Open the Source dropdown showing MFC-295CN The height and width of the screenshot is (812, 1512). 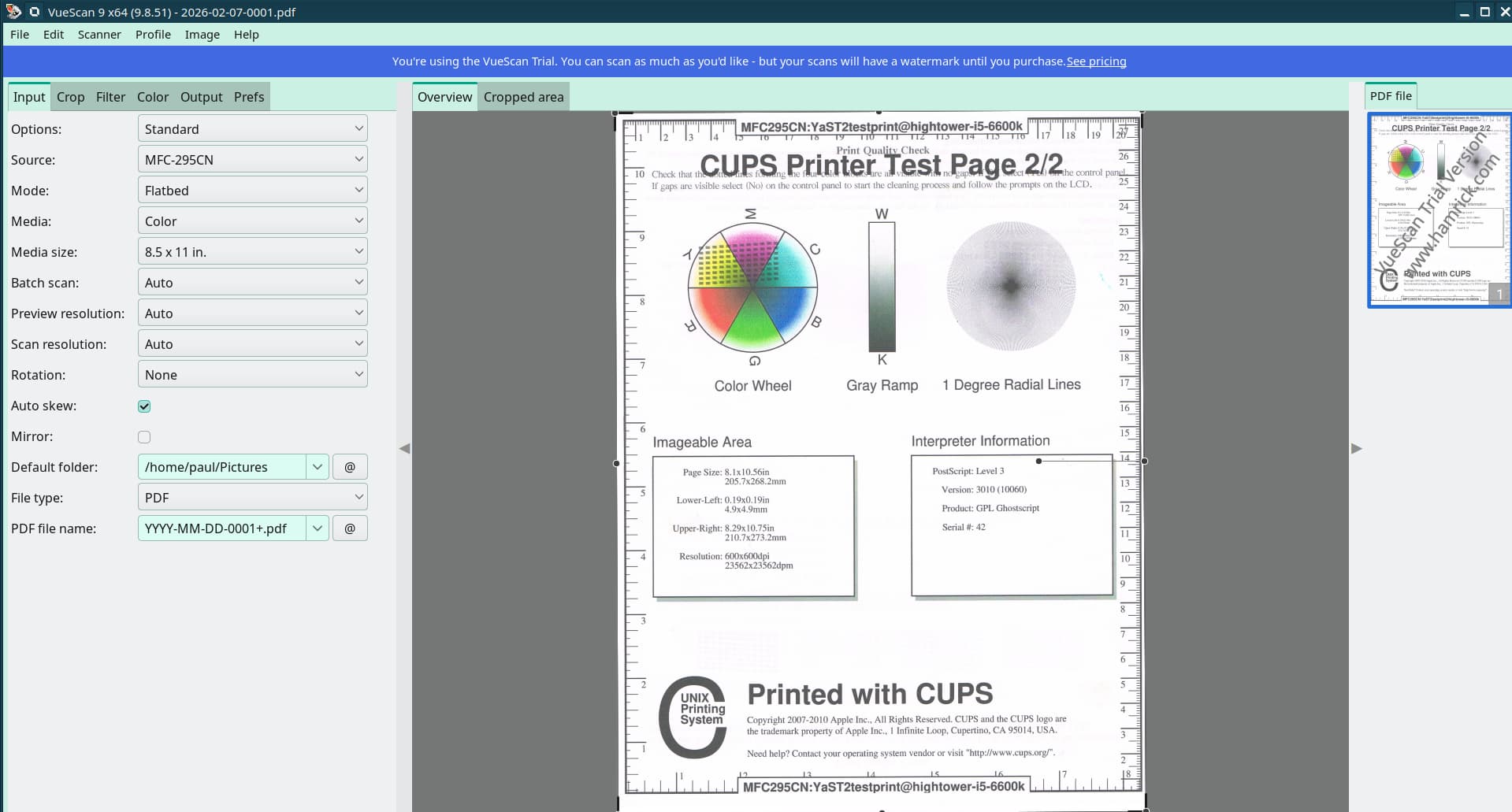(252, 160)
